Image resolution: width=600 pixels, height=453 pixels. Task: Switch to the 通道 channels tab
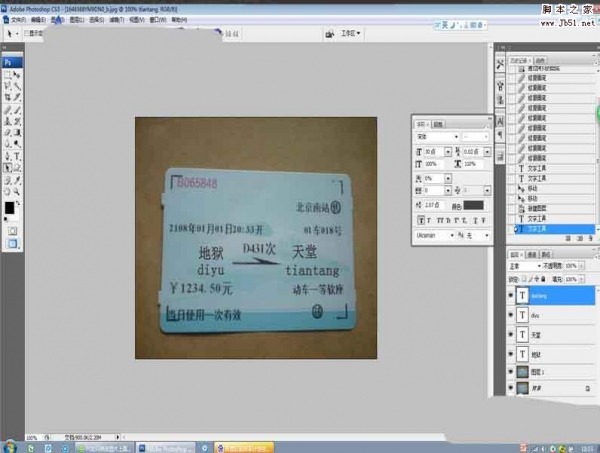click(x=532, y=254)
